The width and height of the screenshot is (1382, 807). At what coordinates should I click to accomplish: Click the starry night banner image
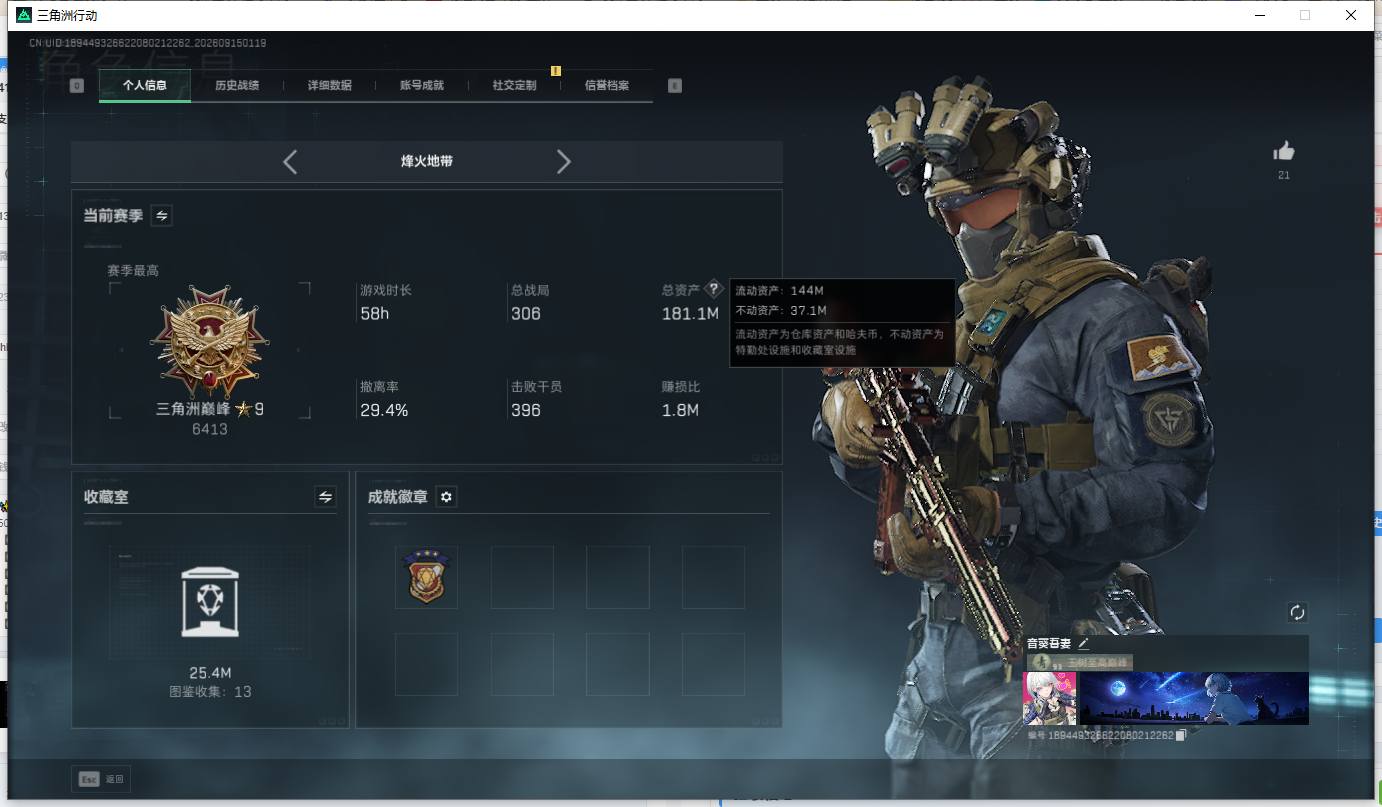point(1194,698)
